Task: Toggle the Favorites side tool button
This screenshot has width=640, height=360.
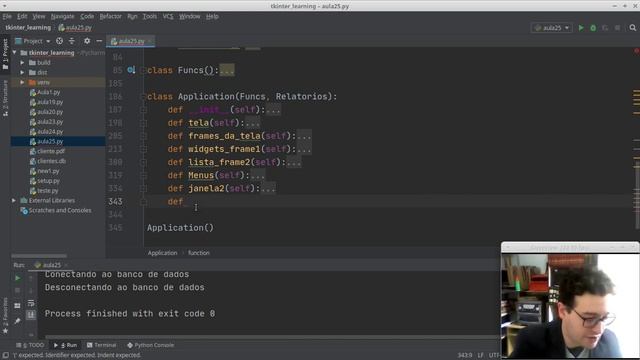Action: pos(5,315)
